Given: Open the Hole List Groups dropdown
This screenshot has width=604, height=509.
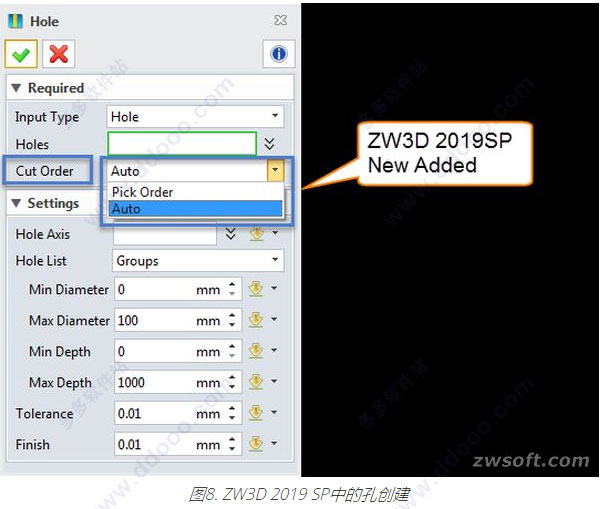Looking at the screenshot, I should point(198,260).
